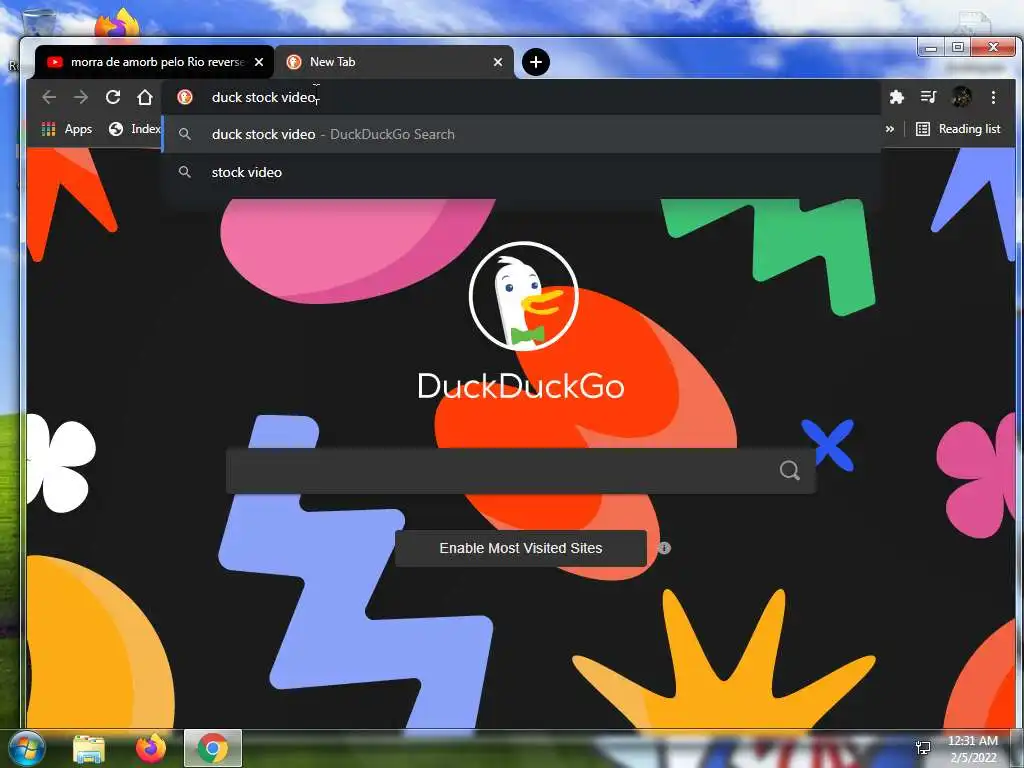The height and width of the screenshot is (768, 1024).
Task: Open the Extensions puzzle-piece icon
Action: point(897,97)
